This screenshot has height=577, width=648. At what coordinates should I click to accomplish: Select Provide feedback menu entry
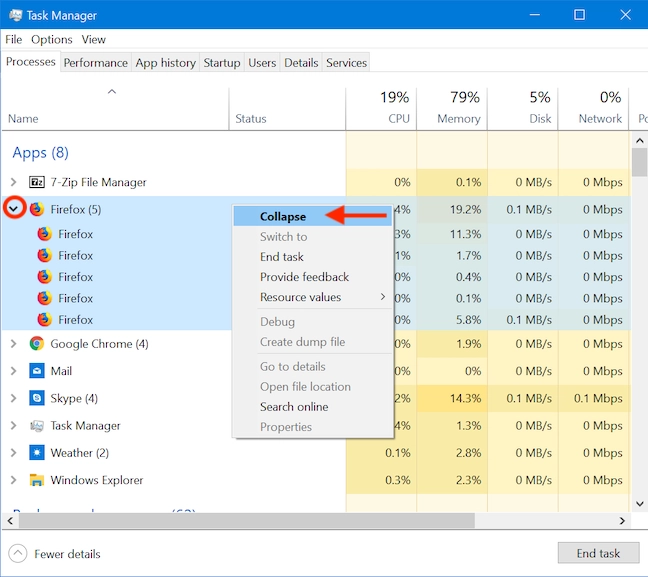click(312, 277)
